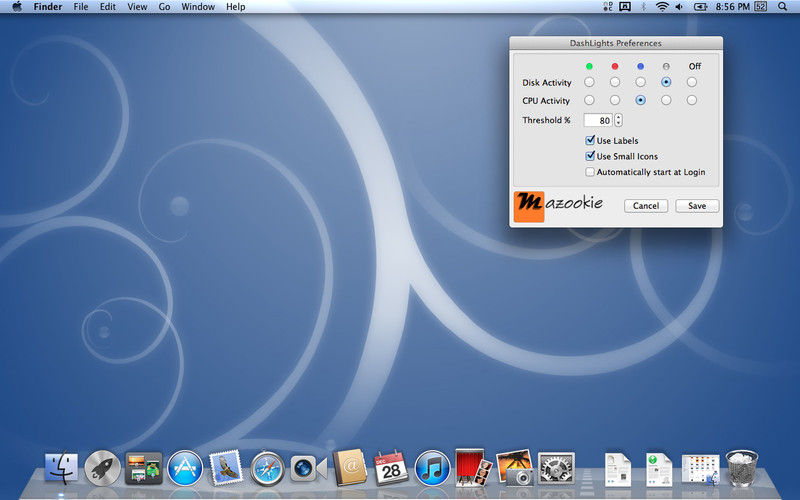The height and width of the screenshot is (500, 800).
Task: Select blue light for CPU Activity
Action: click(x=640, y=101)
